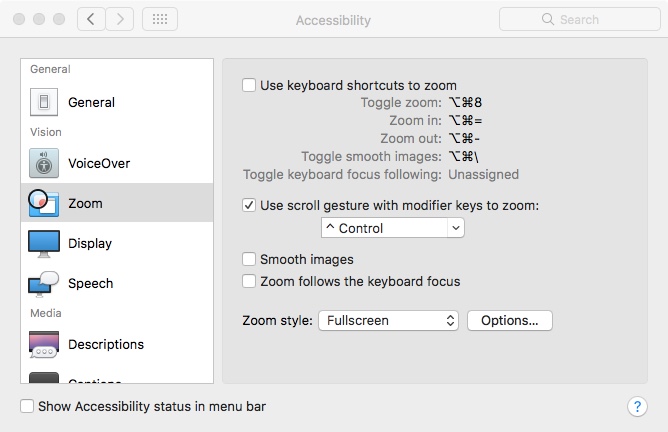The height and width of the screenshot is (432, 668).
Task: Click the Options... button
Action: (x=509, y=321)
